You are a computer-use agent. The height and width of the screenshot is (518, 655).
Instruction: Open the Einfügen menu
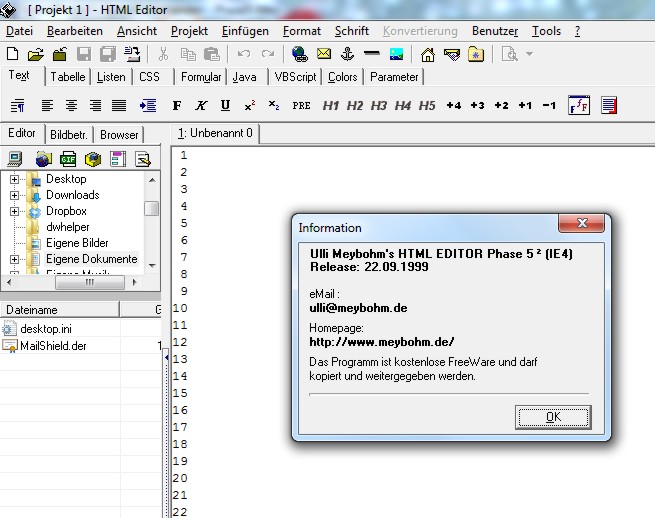point(245,31)
